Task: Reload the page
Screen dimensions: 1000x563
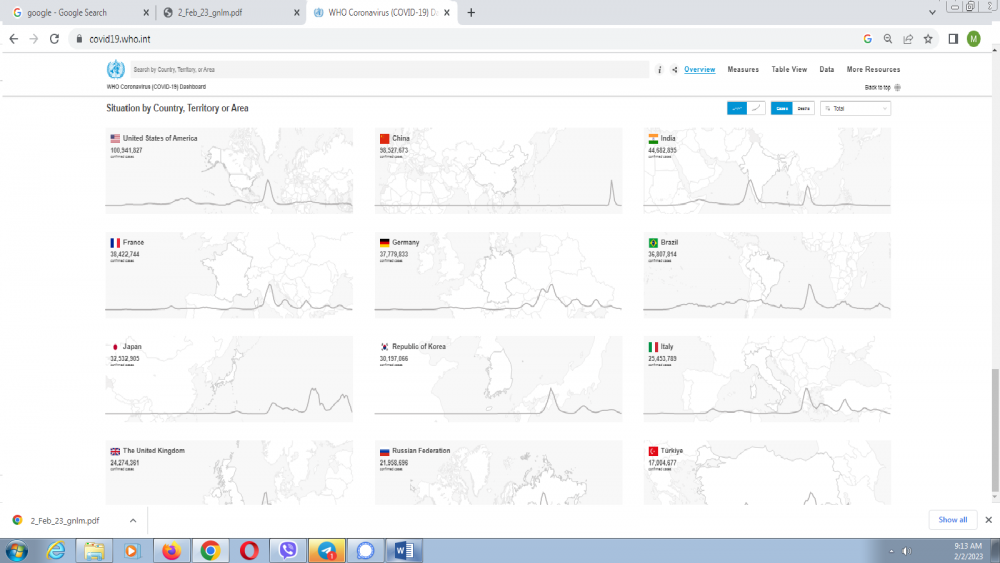Action: pyautogui.click(x=56, y=39)
